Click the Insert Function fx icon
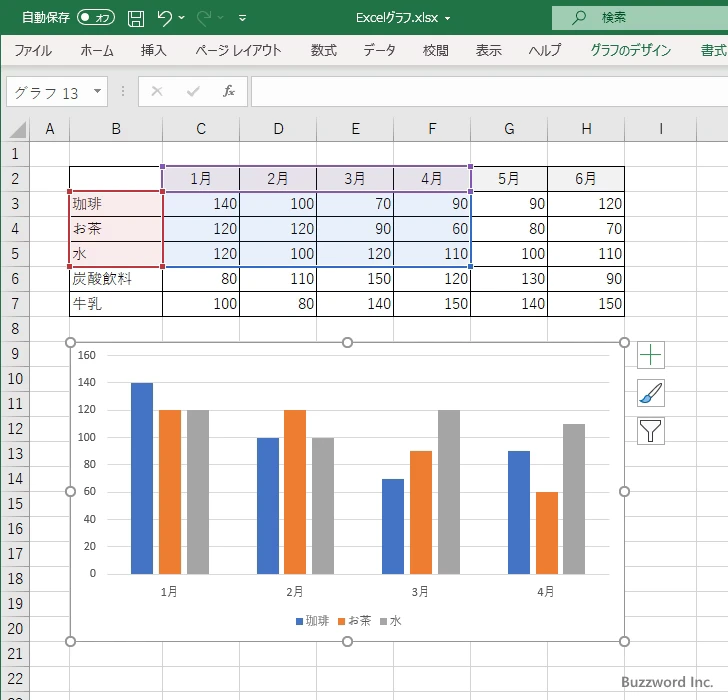Screen dimensions: 728x700 [229, 91]
